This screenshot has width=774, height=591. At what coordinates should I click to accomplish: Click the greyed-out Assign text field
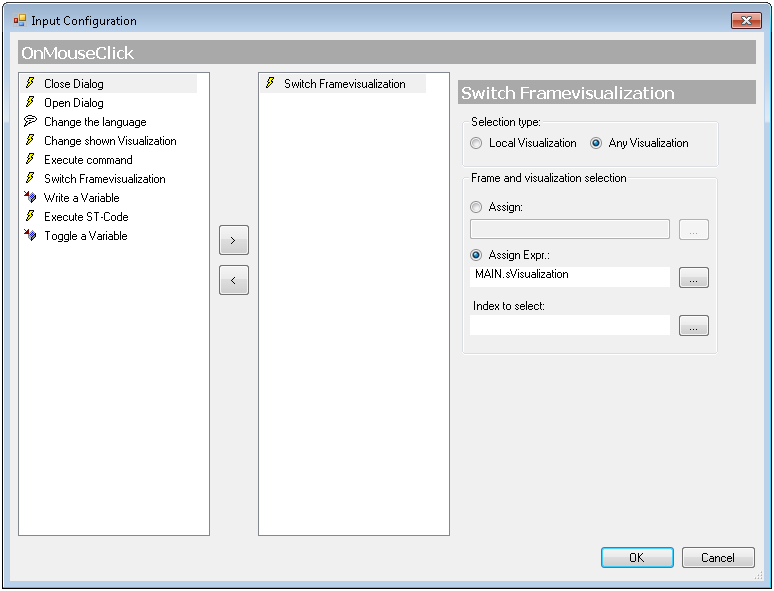(x=570, y=229)
